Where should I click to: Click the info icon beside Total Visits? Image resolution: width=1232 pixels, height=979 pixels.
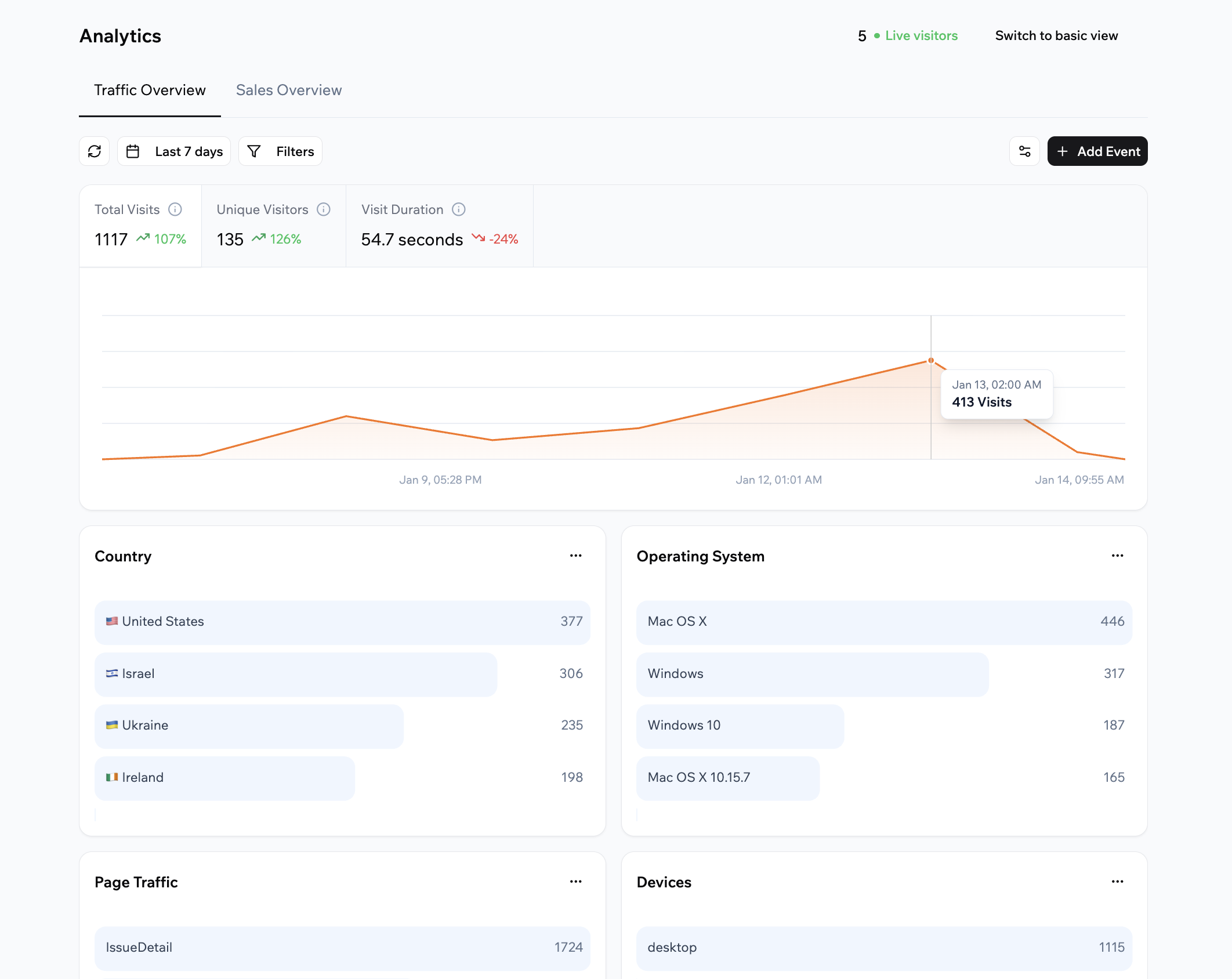coord(175,209)
